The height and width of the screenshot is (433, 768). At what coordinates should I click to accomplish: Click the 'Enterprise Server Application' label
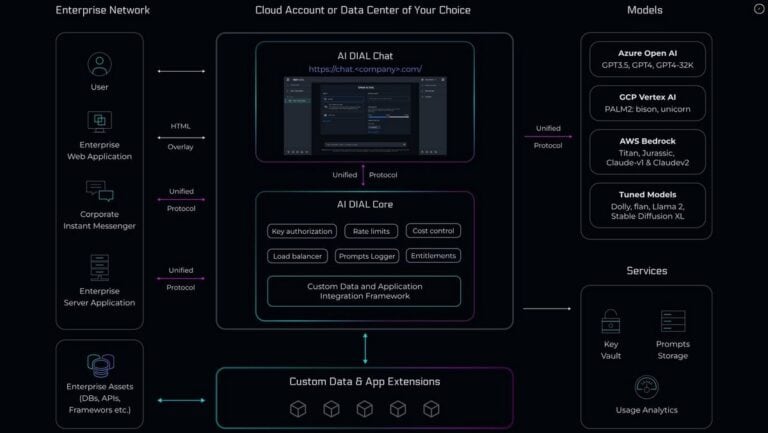(99, 297)
